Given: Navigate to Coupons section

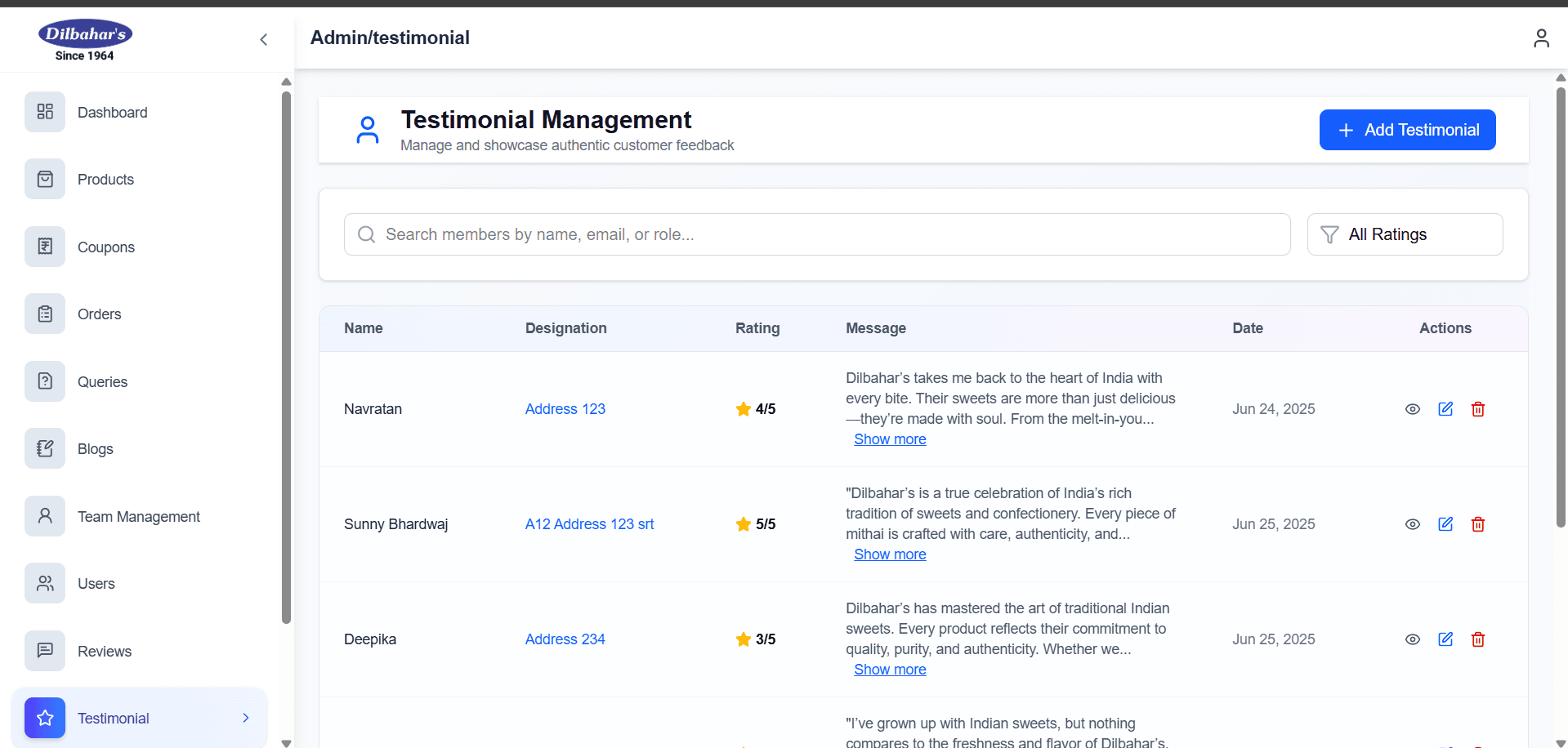Looking at the screenshot, I should pyautogui.click(x=140, y=247).
